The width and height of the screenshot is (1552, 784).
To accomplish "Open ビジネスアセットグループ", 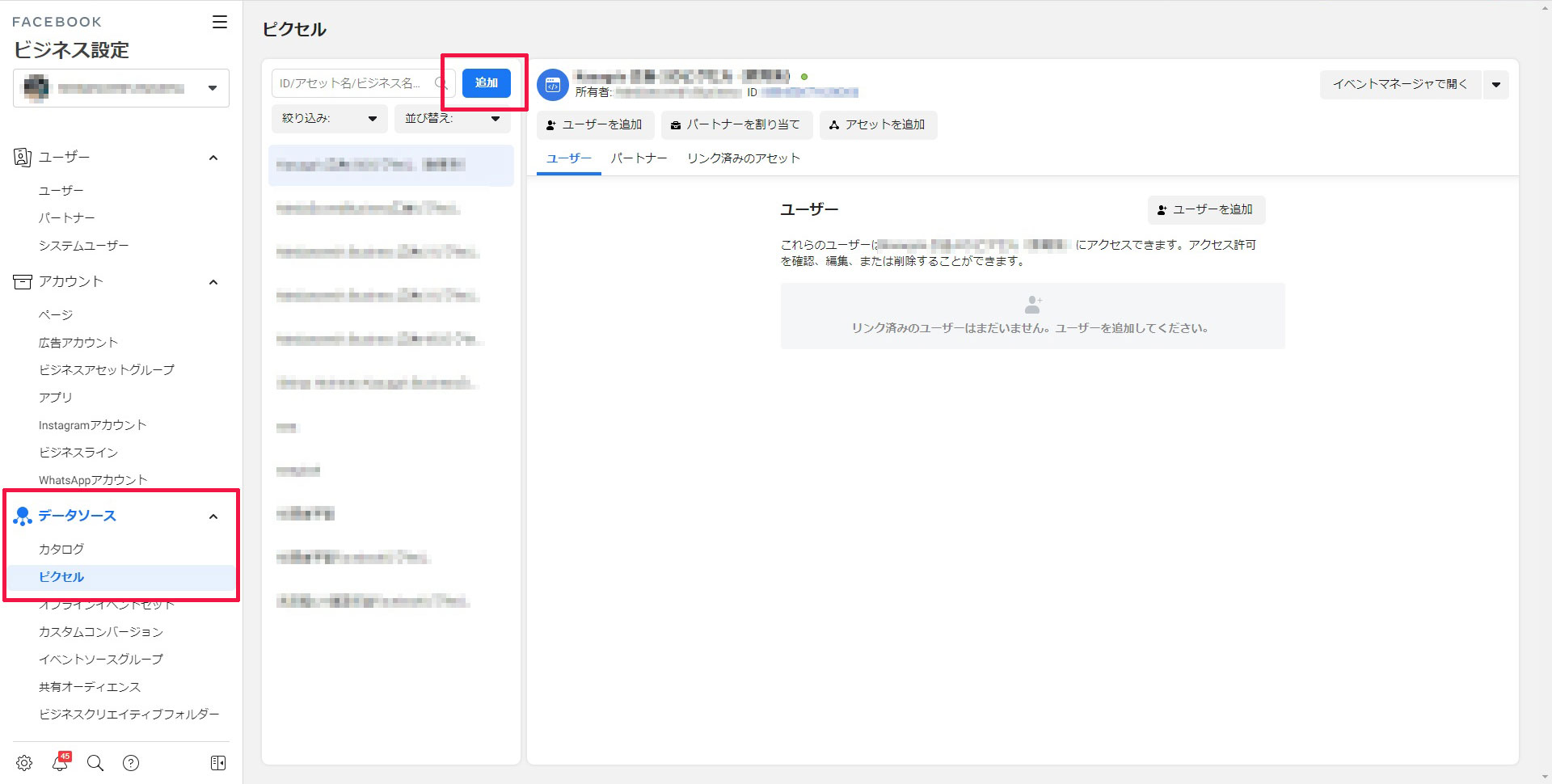I will point(107,370).
